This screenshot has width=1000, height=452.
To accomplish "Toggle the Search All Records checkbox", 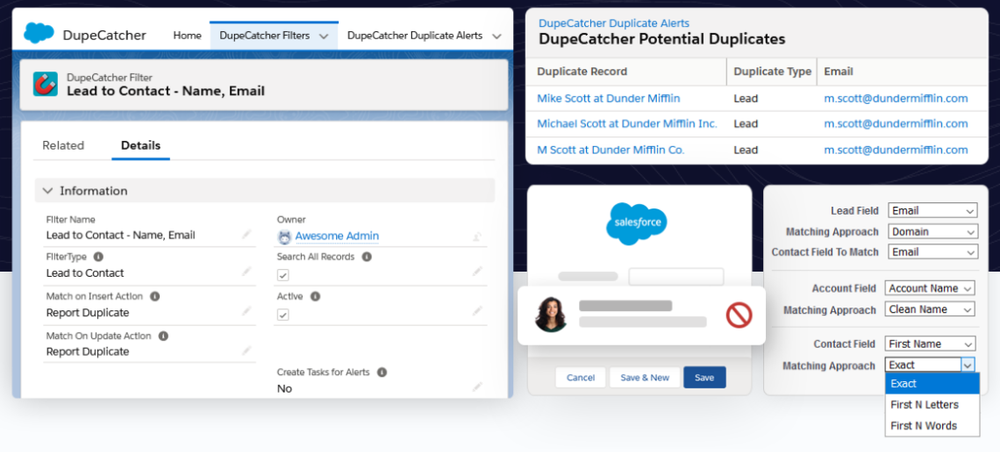I will tap(283, 275).
